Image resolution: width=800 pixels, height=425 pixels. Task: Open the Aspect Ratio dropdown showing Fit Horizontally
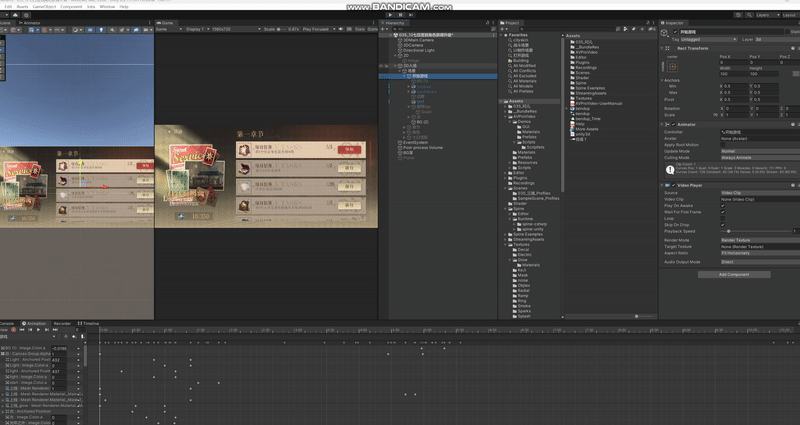click(760, 253)
